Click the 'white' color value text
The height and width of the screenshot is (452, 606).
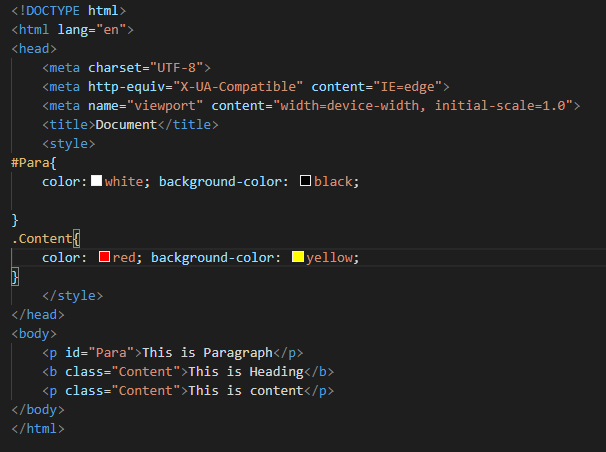pyautogui.click(x=124, y=182)
